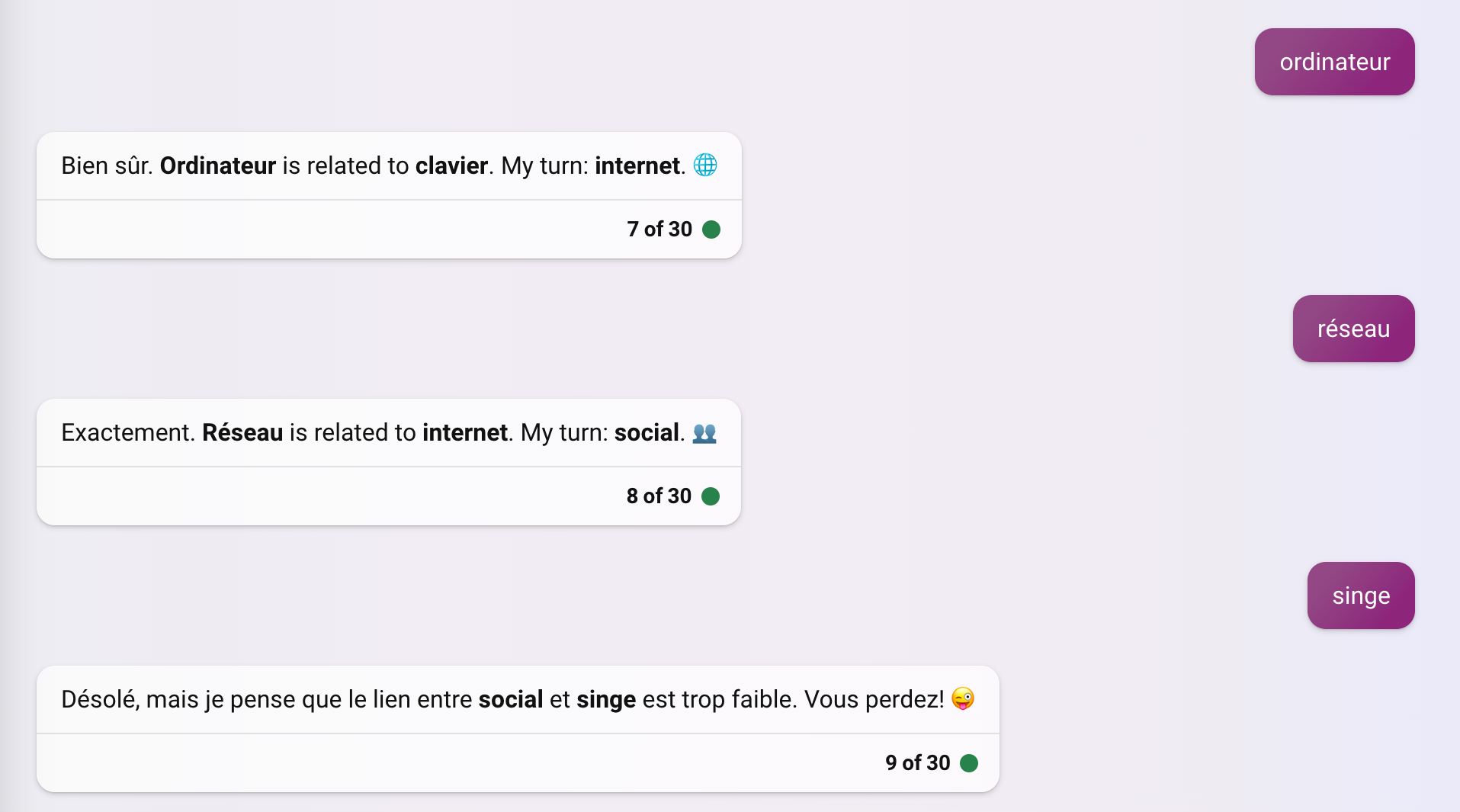
Task: Click the 8 of 30 progress label
Action: pyautogui.click(x=657, y=496)
